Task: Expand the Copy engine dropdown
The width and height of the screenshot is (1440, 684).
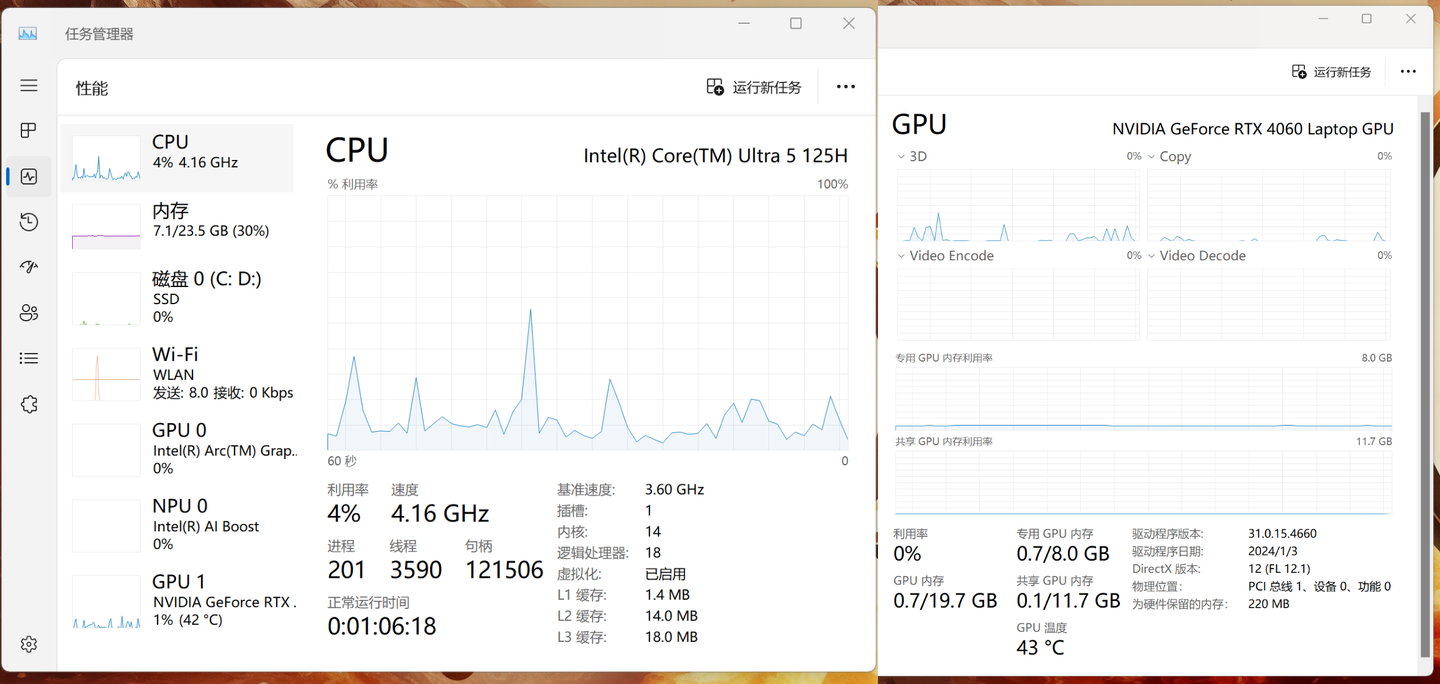Action: click(x=1169, y=156)
